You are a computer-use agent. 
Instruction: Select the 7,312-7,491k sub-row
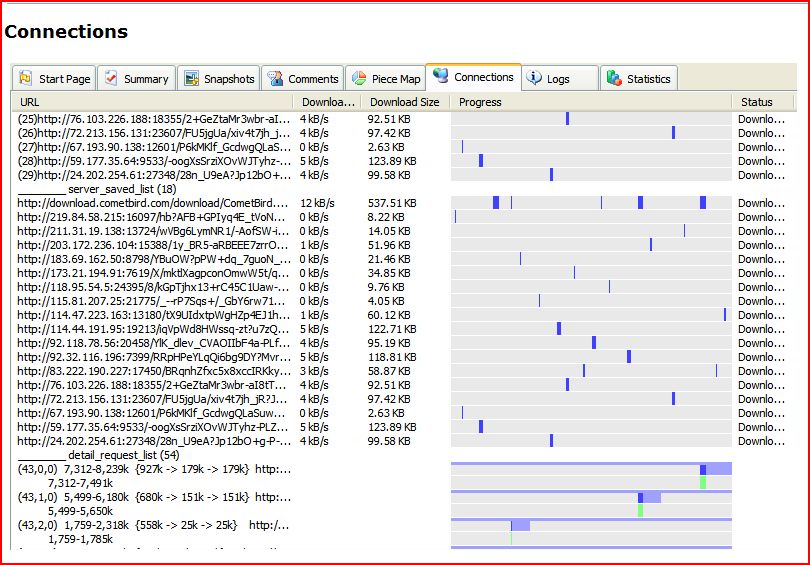[x=403, y=483]
